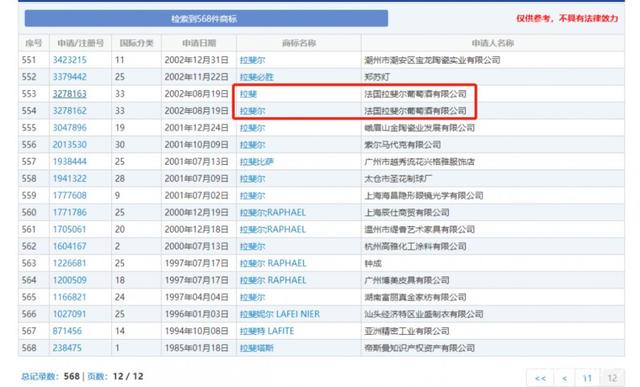Click the date 2002年12月31日
The height and width of the screenshot is (387, 640).
(196, 60)
